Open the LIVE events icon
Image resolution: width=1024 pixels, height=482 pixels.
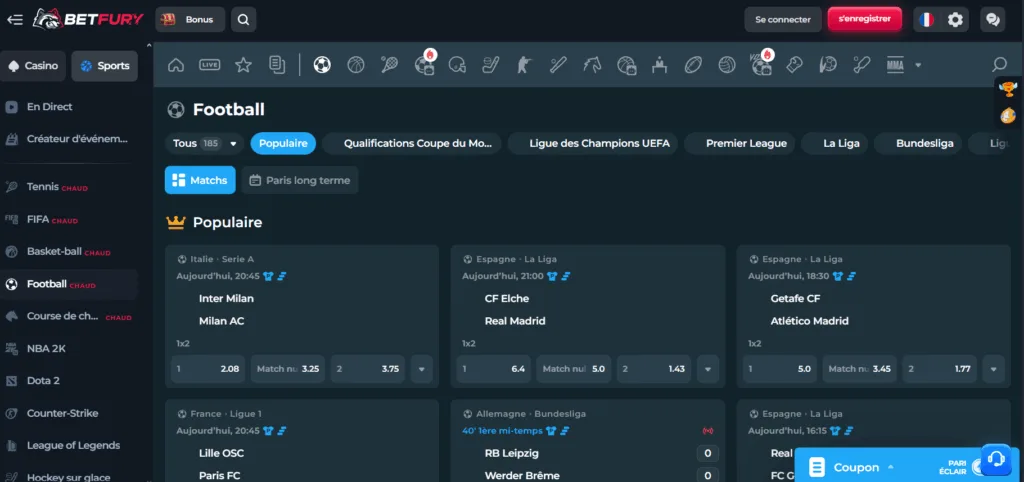pos(210,65)
